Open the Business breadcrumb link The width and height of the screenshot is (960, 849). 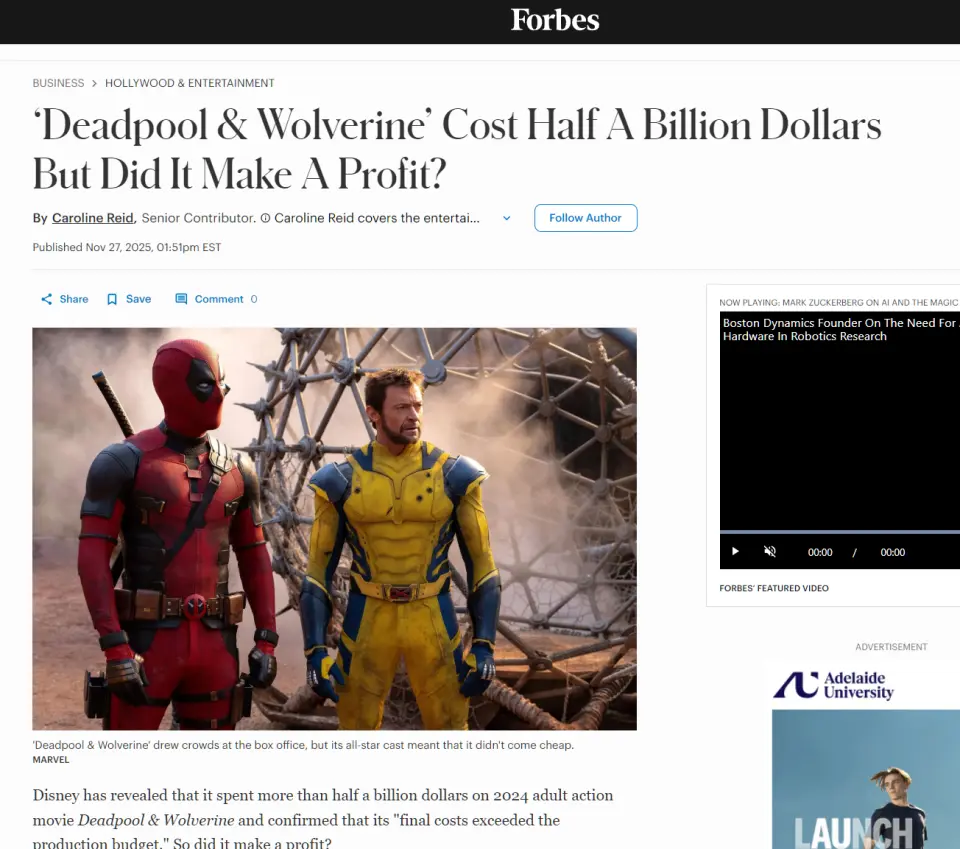click(58, 83)
